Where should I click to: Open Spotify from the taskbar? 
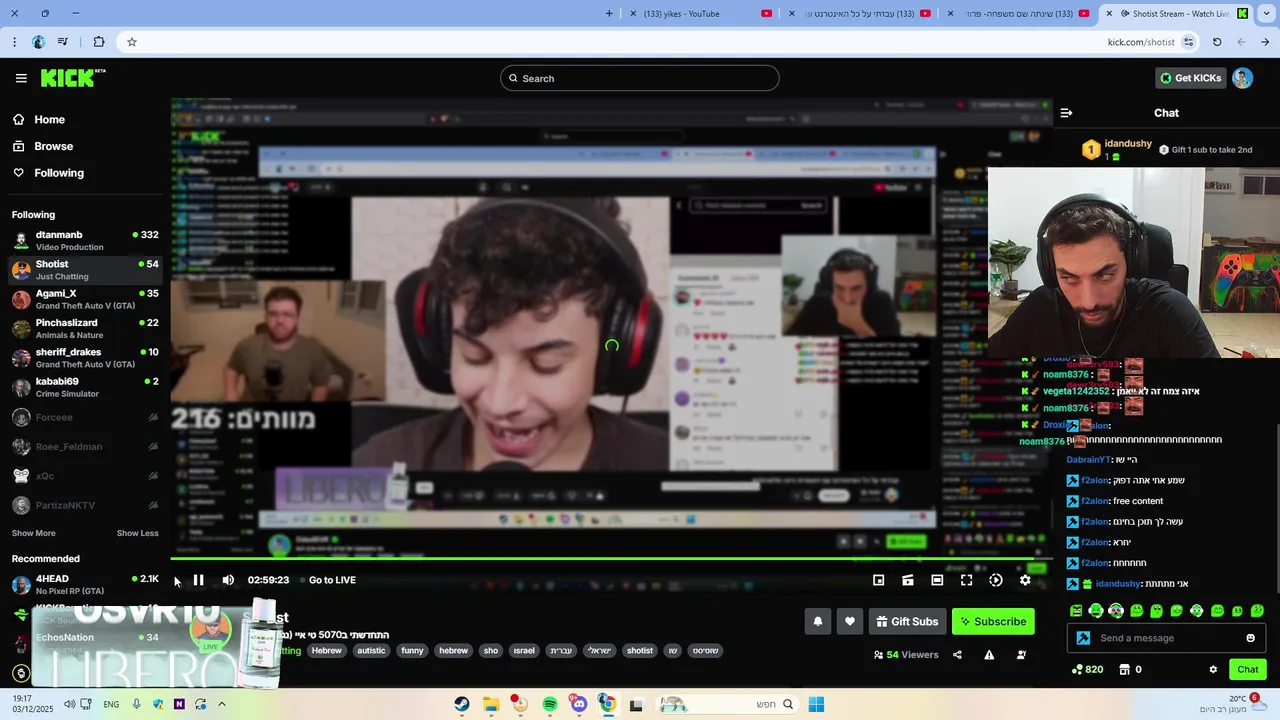(x=549, y=704)
